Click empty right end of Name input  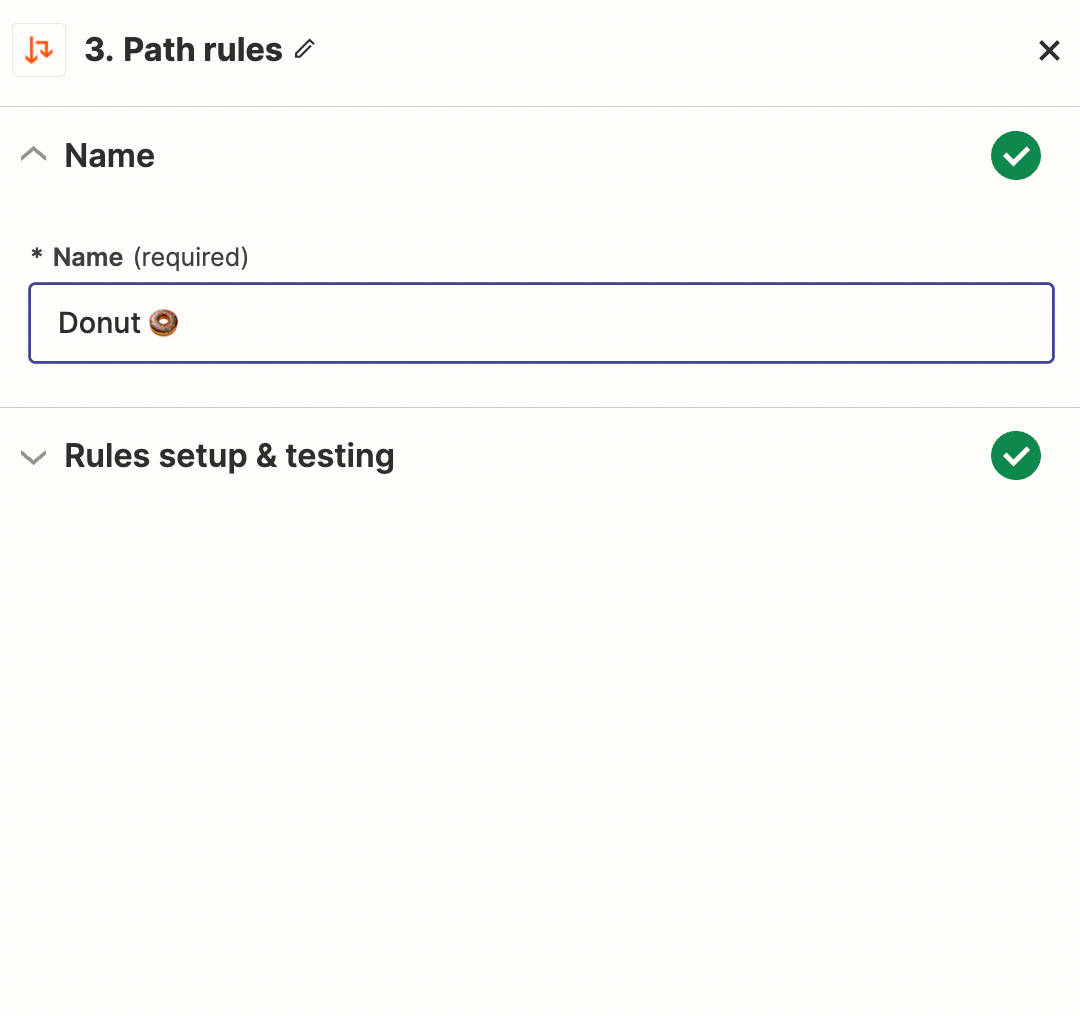(x=950, y=323)
